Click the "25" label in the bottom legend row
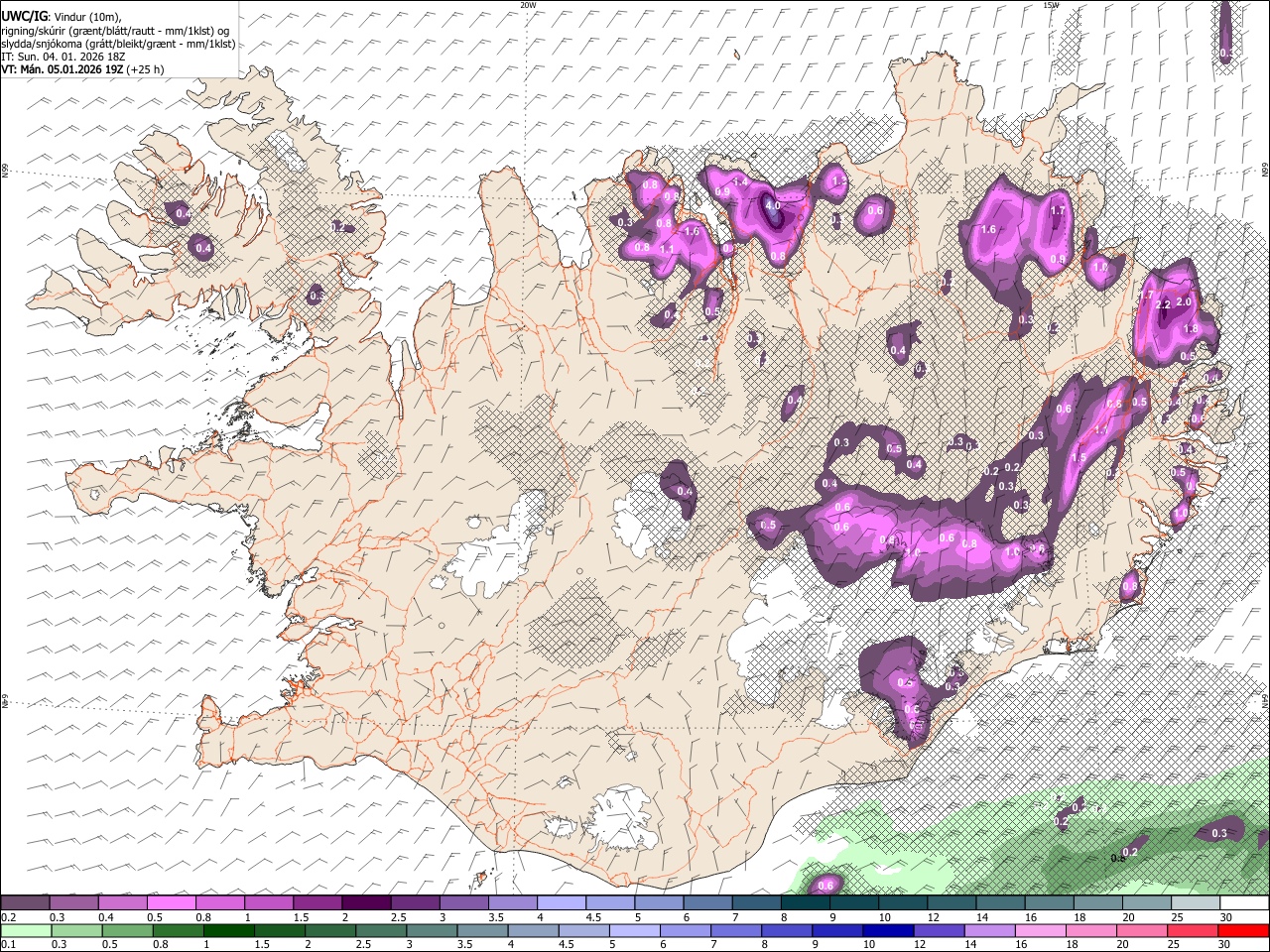The height and width of the screenshot is (952, 1270). [1173, 944]
